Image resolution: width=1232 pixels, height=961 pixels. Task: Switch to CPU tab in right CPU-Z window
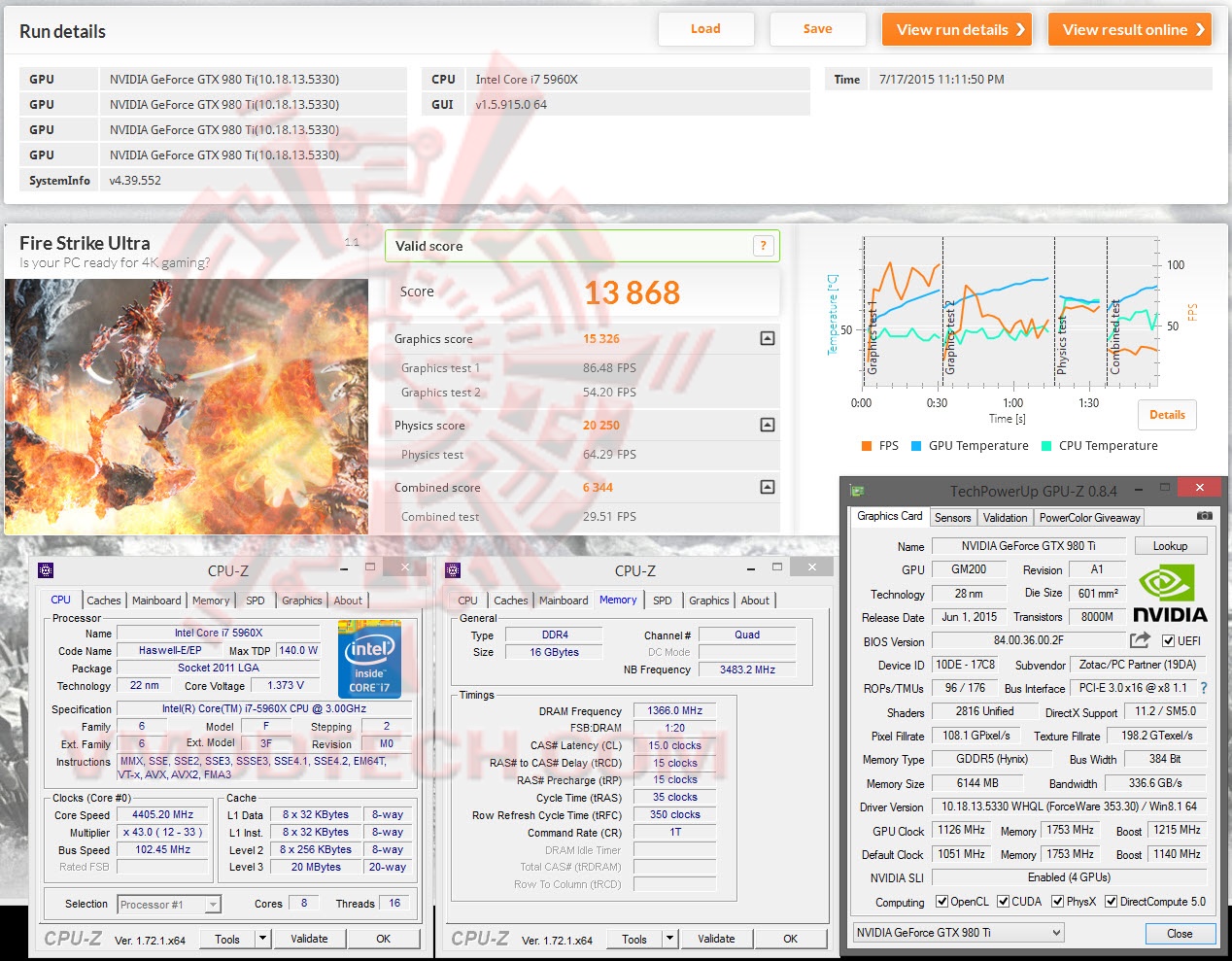467,601
